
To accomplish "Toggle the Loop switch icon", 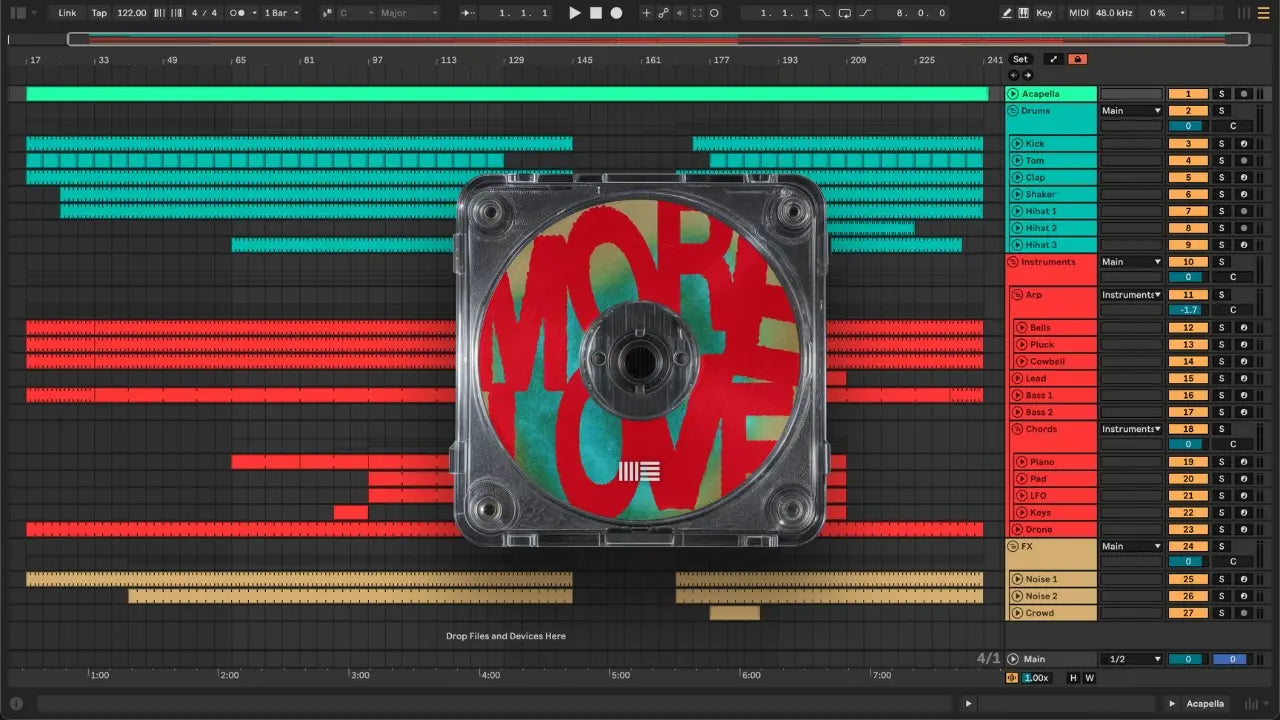I will pos(845,13).
